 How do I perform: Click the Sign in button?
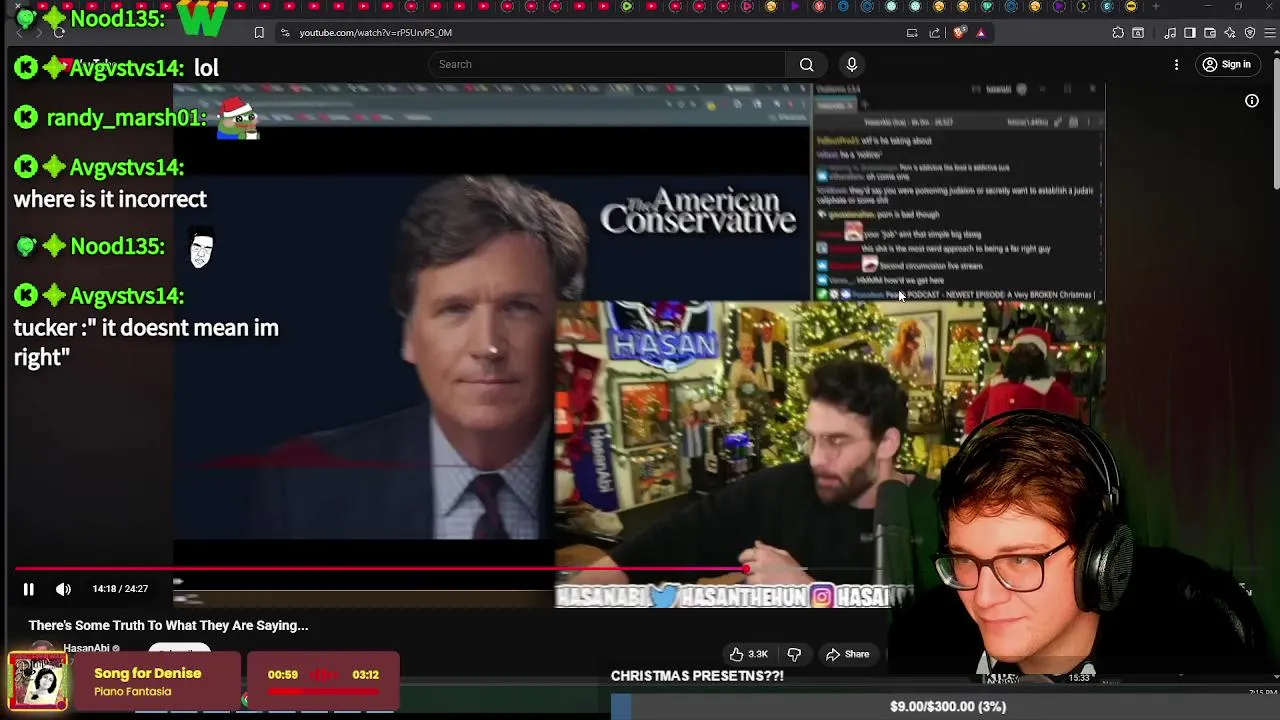[1227, 64]
